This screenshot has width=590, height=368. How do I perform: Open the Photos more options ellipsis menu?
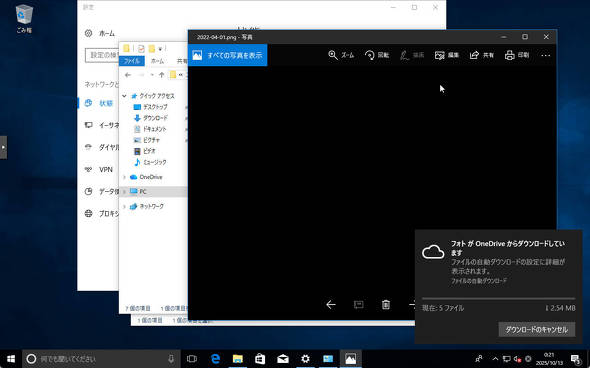click(x=545, y=55)
